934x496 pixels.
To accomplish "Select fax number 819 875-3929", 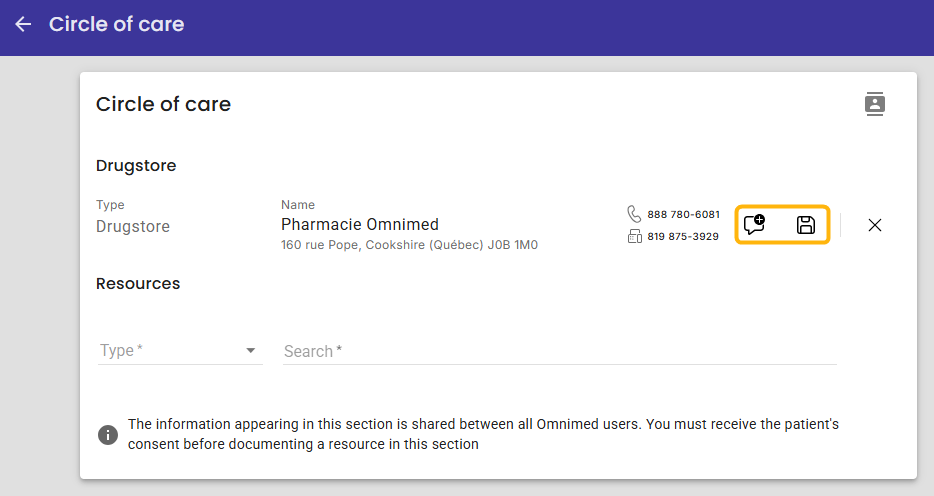I will click(683, 236).
